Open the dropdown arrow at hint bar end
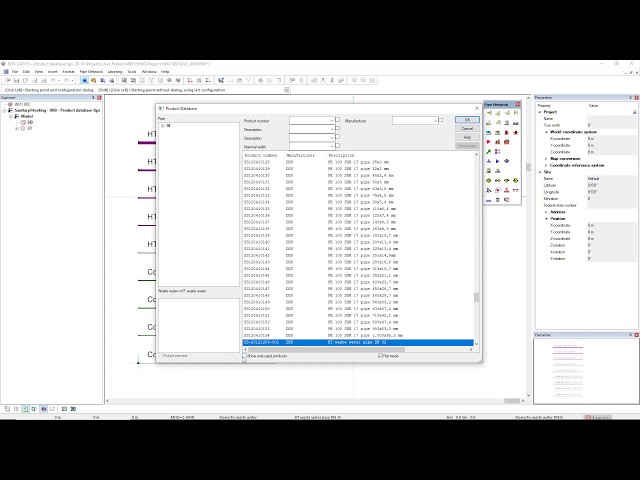Screen dimensions: 640x480 point(287,90)
